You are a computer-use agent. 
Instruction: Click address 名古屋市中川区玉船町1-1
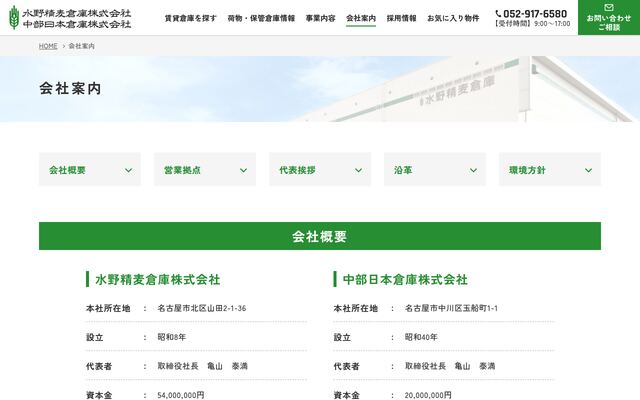click(451, 308)
